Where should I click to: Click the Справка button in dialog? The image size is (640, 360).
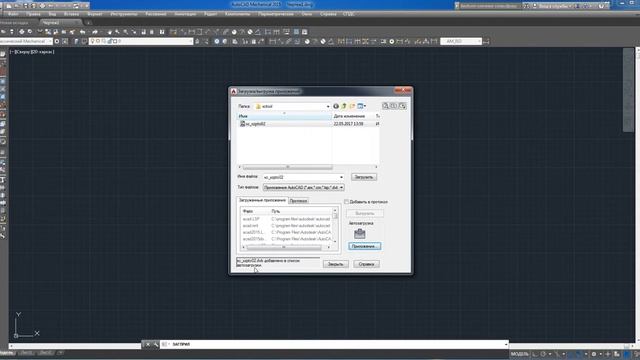366,264
